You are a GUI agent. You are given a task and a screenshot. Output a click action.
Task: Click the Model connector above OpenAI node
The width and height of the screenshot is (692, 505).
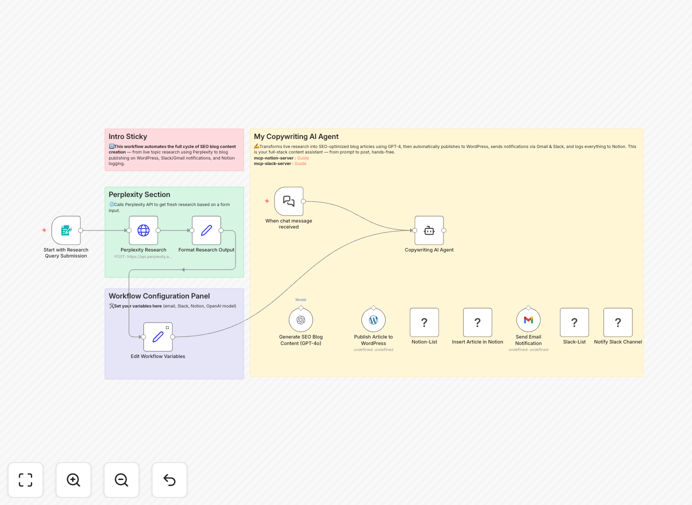[x=301, y=308]
